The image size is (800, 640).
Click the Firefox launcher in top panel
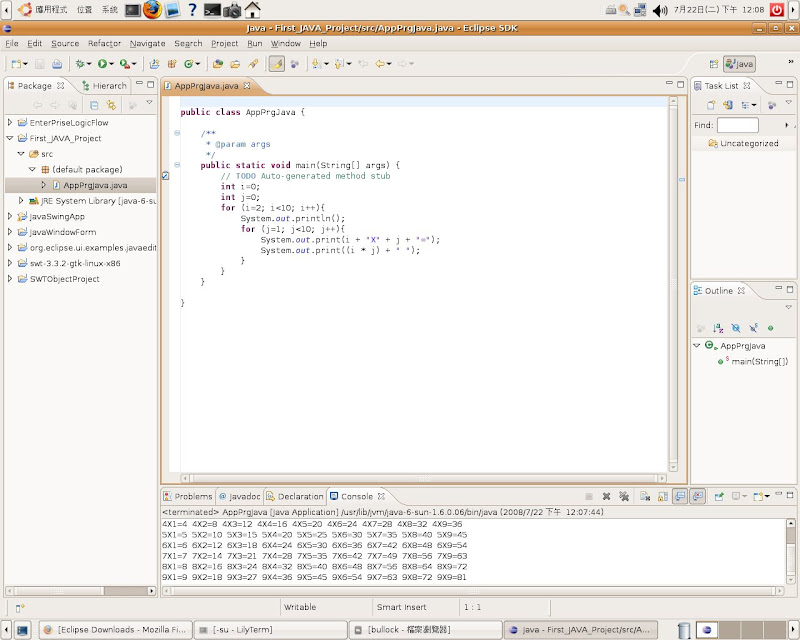(x=152, y=10)
